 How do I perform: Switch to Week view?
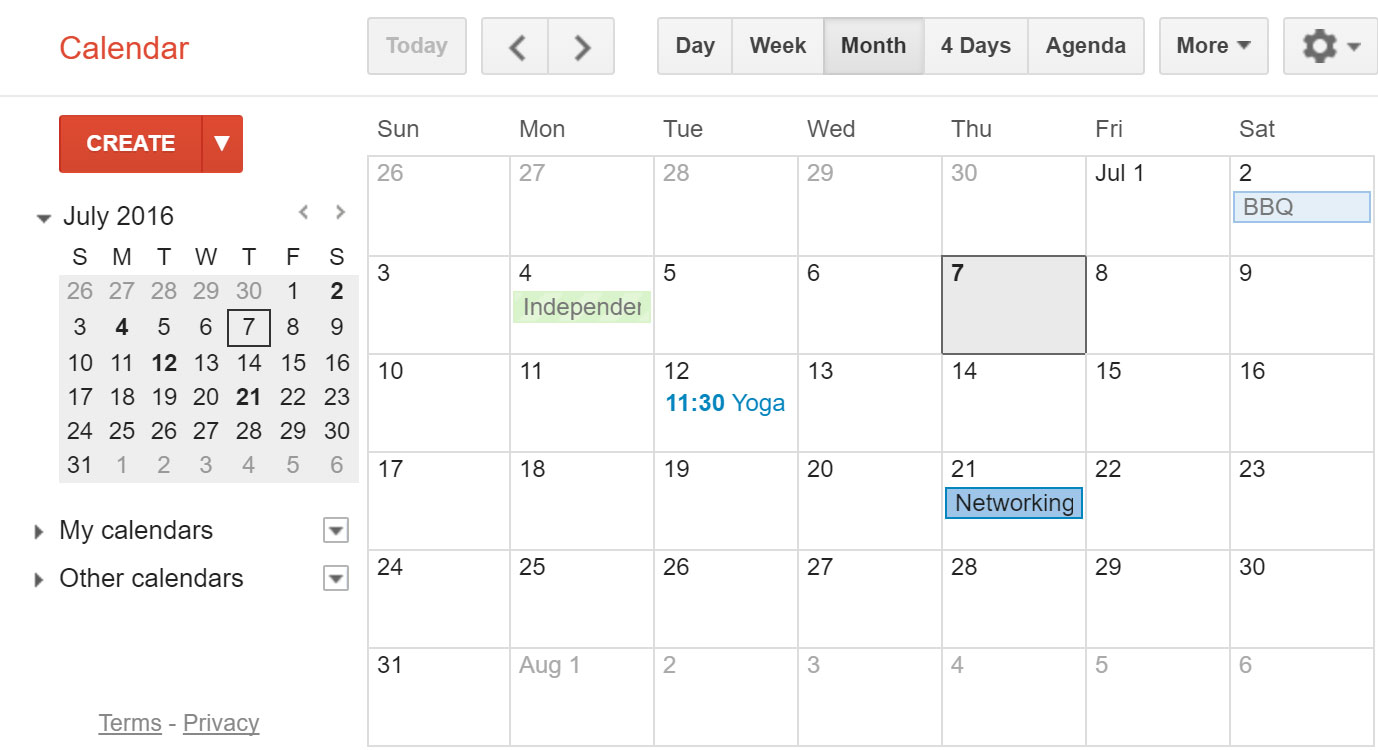tap(777, 45)
